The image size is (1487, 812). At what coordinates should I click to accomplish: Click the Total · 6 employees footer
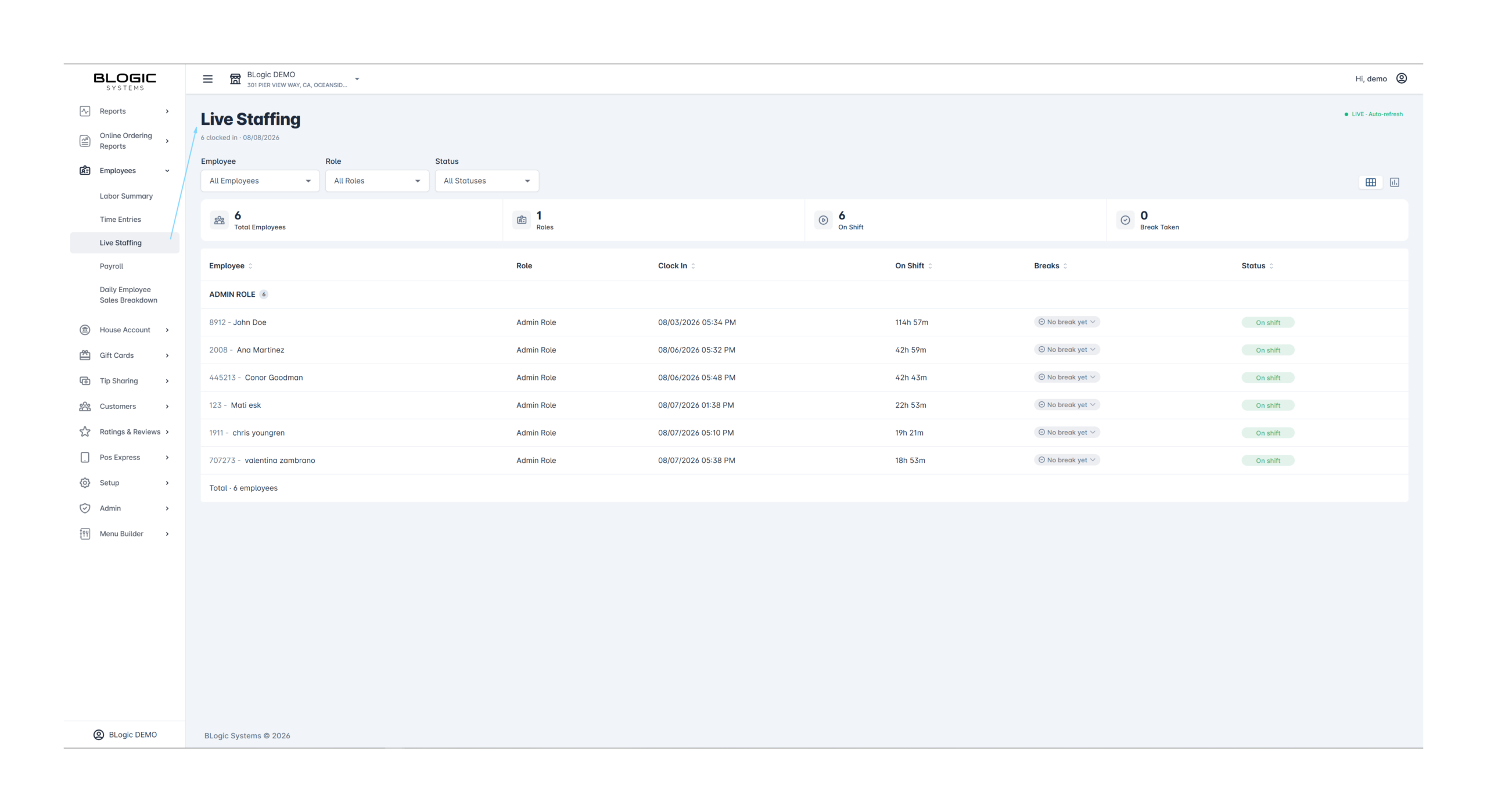(243, 488)
